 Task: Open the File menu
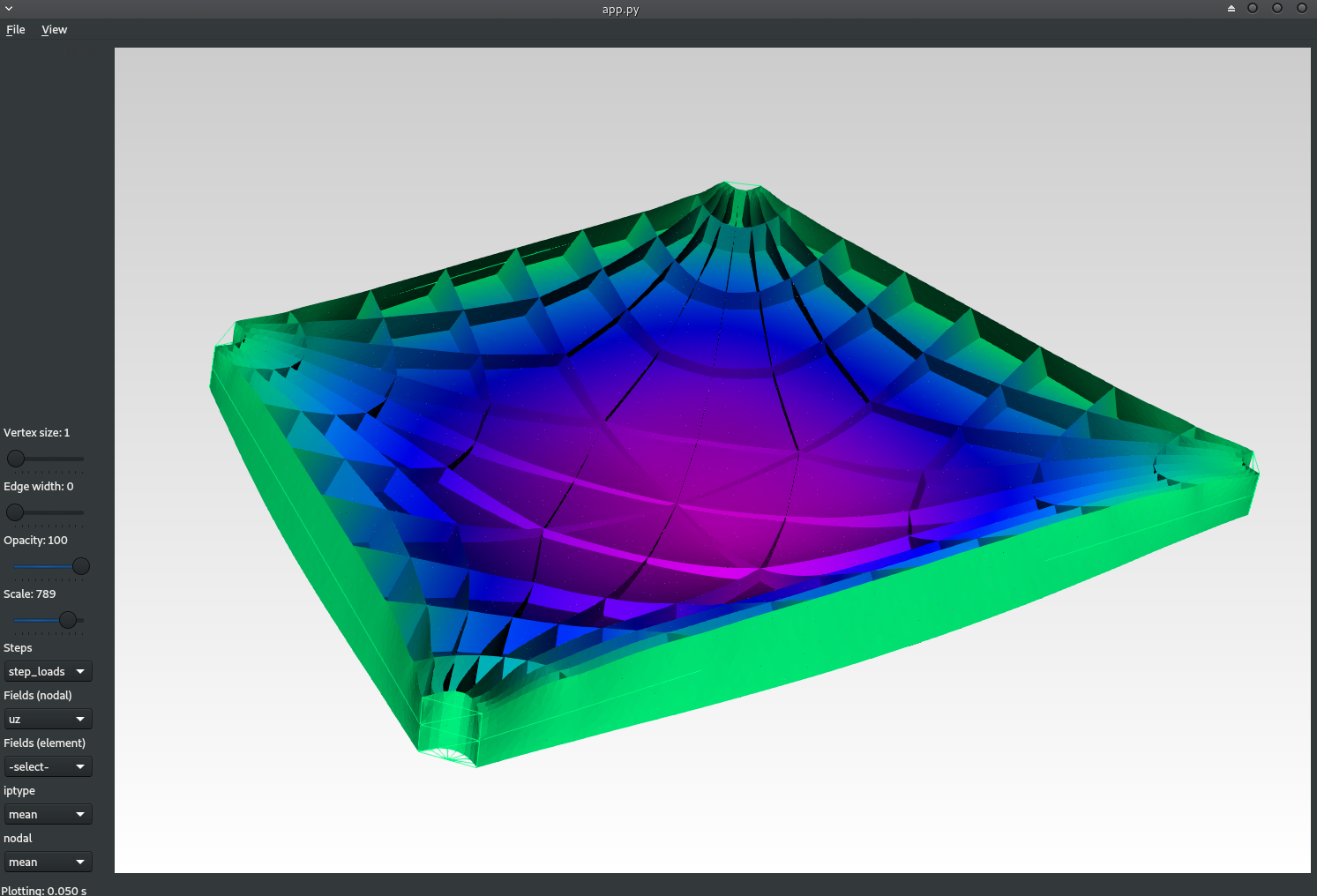pyautogui.click(x=16, y=30)
